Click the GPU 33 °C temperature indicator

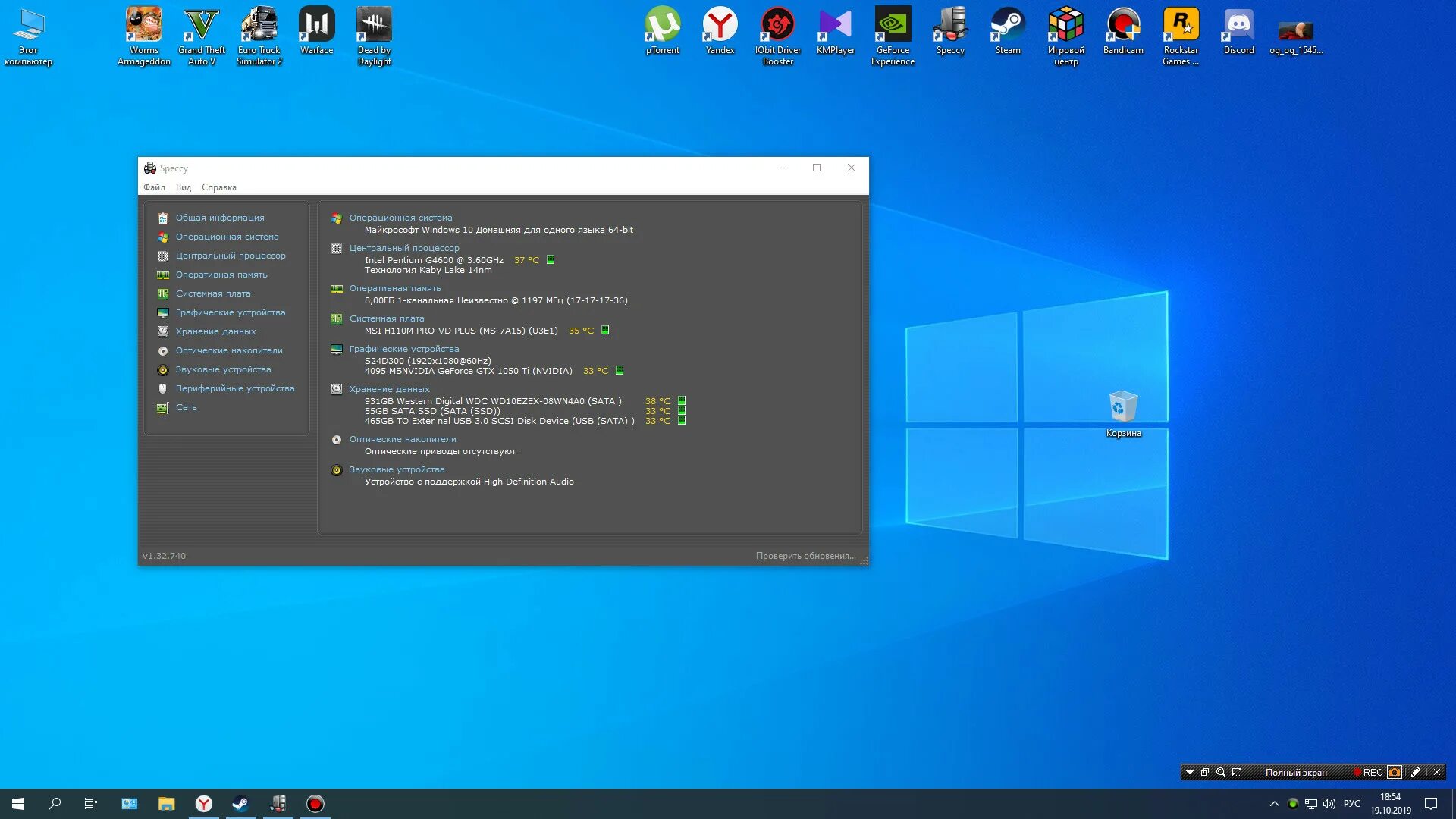point(620,370)
